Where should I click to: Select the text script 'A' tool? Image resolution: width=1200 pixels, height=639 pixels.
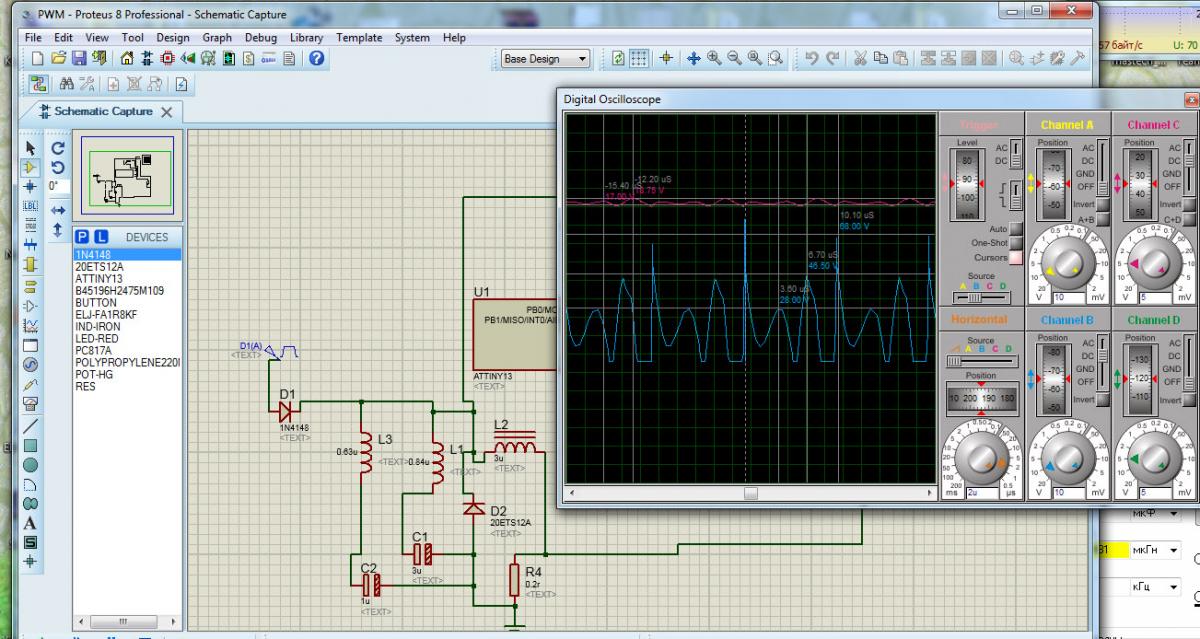coord(30,522)
